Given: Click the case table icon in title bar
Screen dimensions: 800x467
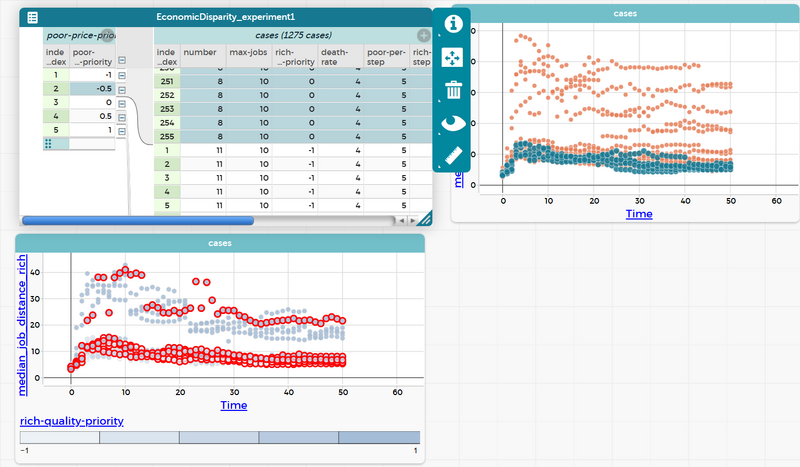Looking at the screenshot, I should coord(33,18).
